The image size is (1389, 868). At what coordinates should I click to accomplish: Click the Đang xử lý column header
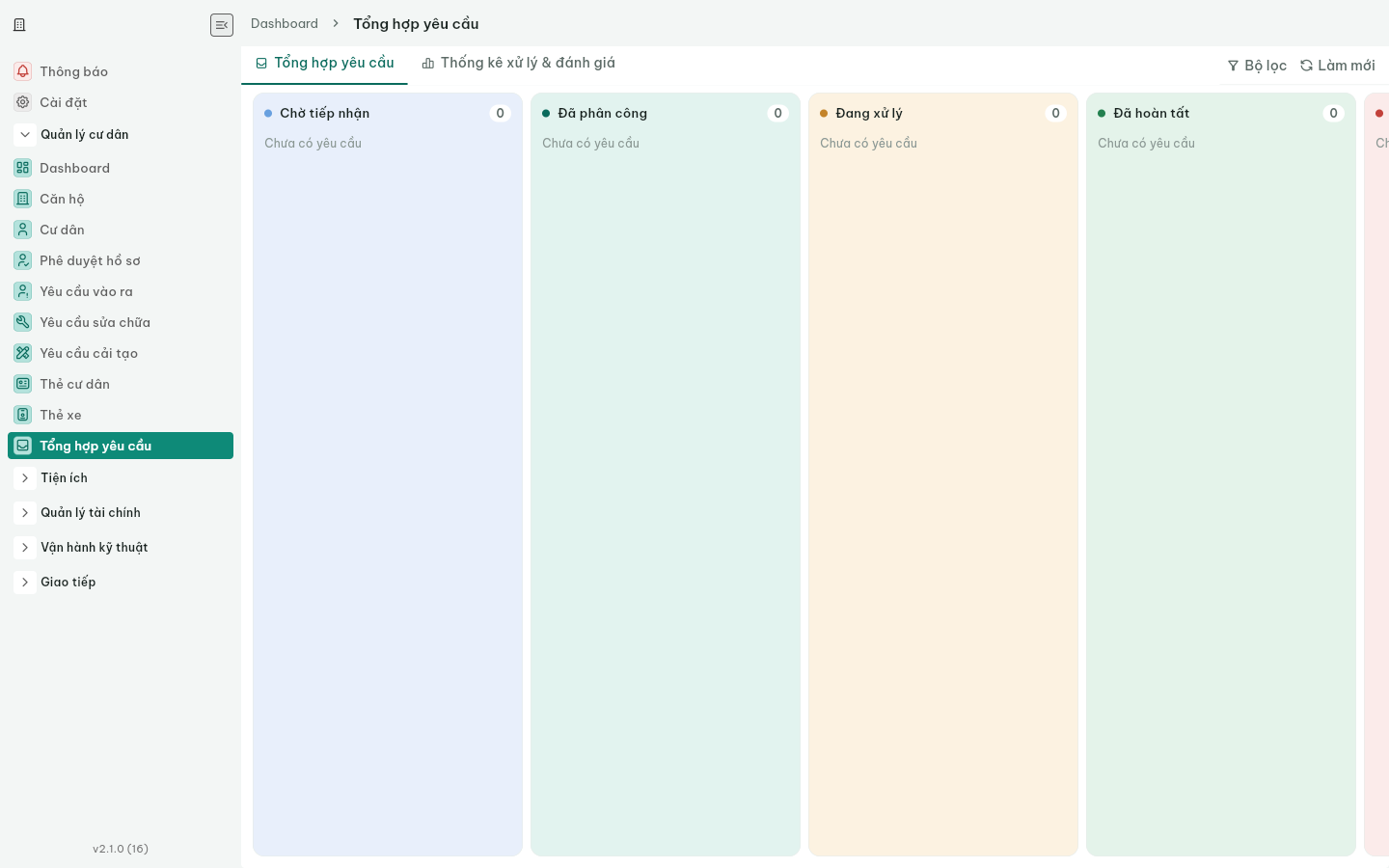click(869, 113)
